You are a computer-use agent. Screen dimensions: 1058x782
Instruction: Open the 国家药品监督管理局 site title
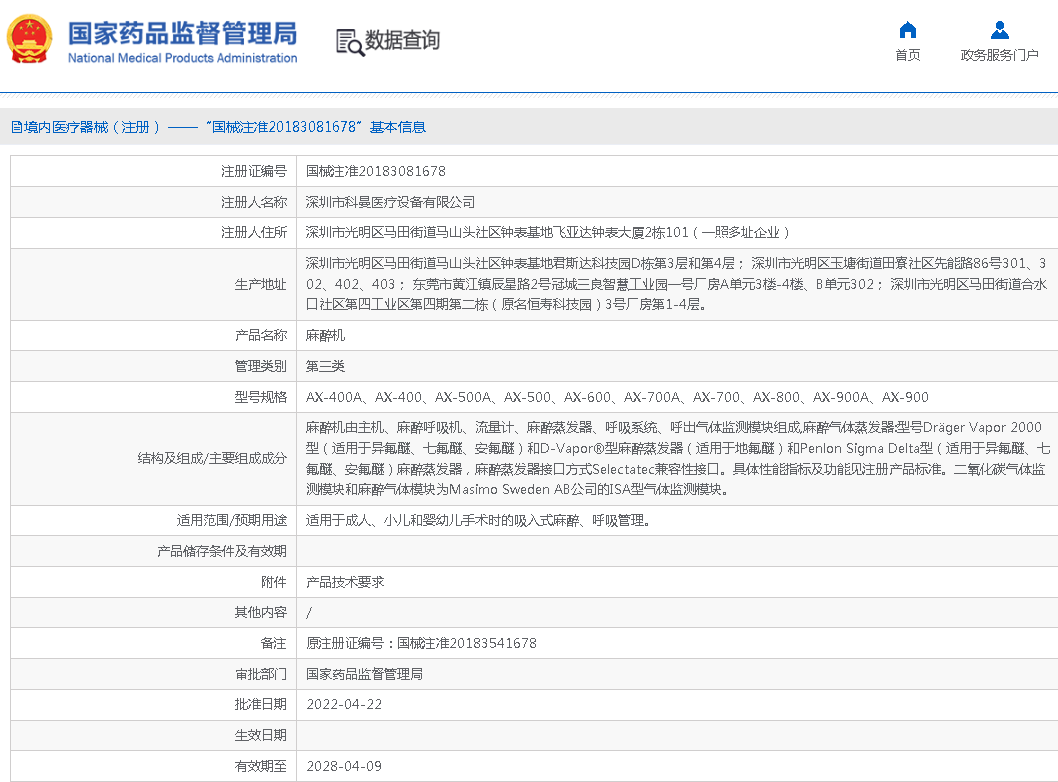coord(182,33)
